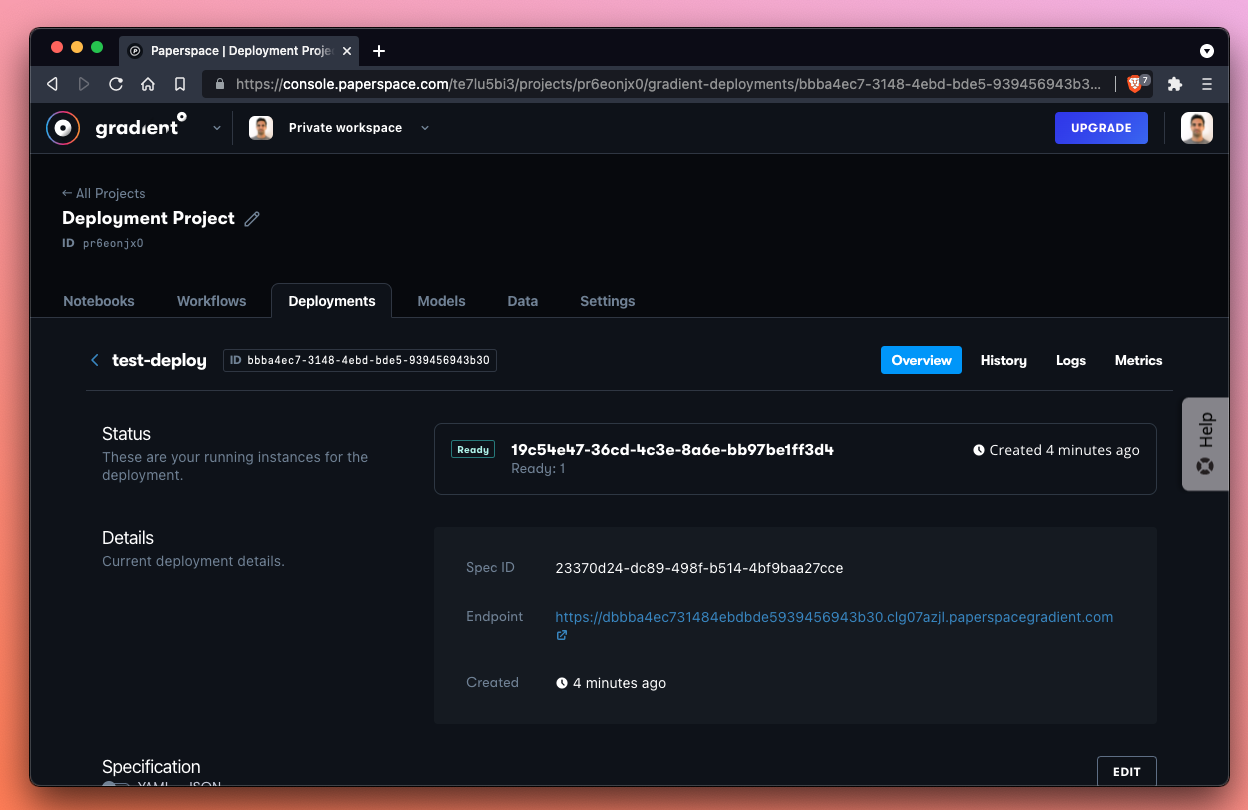The image size is (1248, 810).
Task: Click project ID pr6eonjx0 text
Action: pyautogui.click(x=113, y=243)
